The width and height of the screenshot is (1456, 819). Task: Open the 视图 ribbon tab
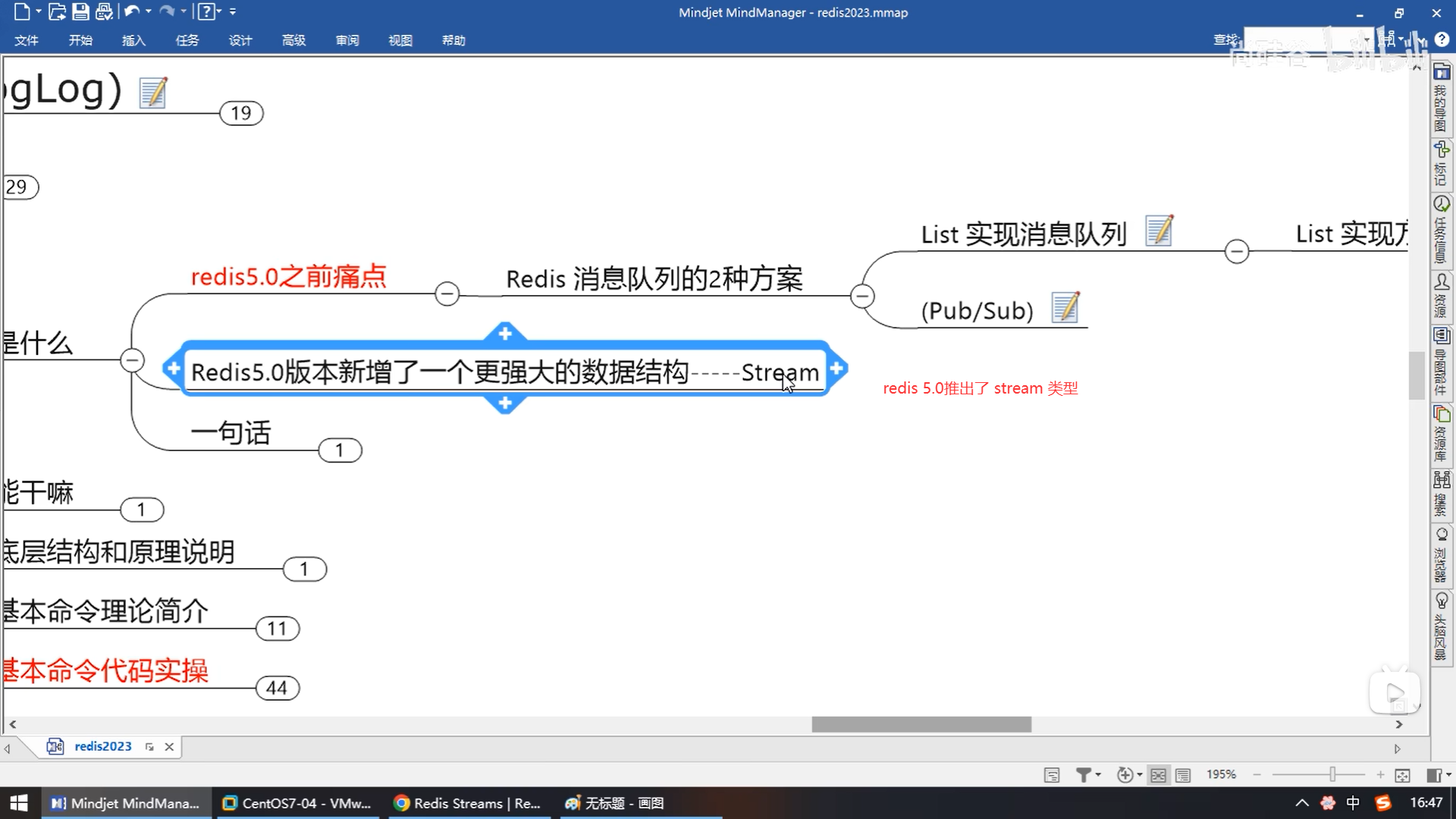[x=400, y=40]
